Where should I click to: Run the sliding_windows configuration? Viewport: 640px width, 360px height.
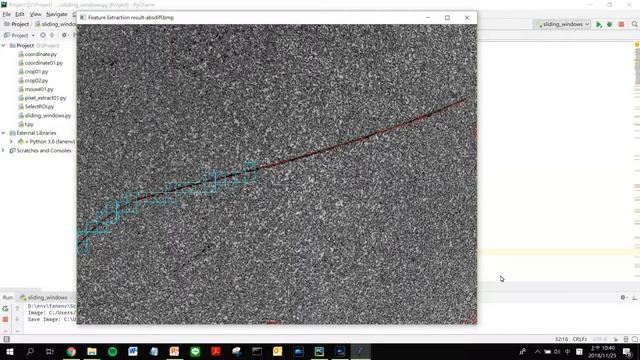pos(599,24)
